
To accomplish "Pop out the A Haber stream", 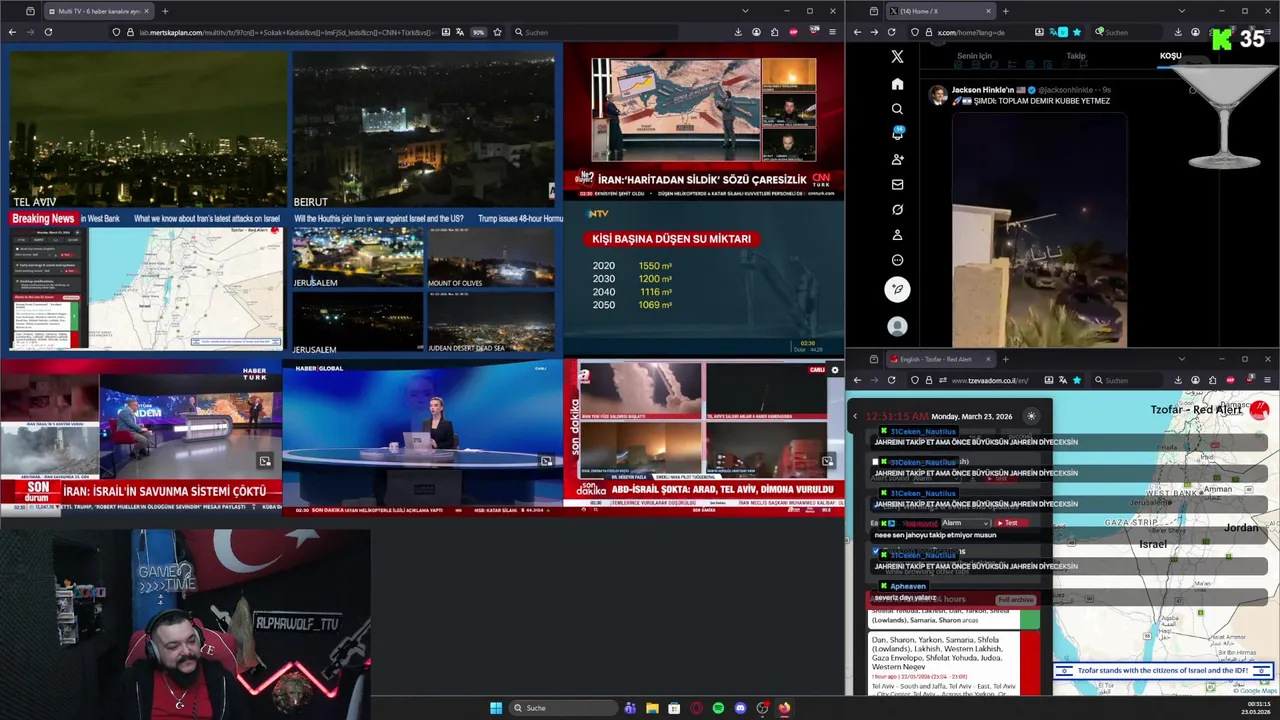I will point(827,461).
